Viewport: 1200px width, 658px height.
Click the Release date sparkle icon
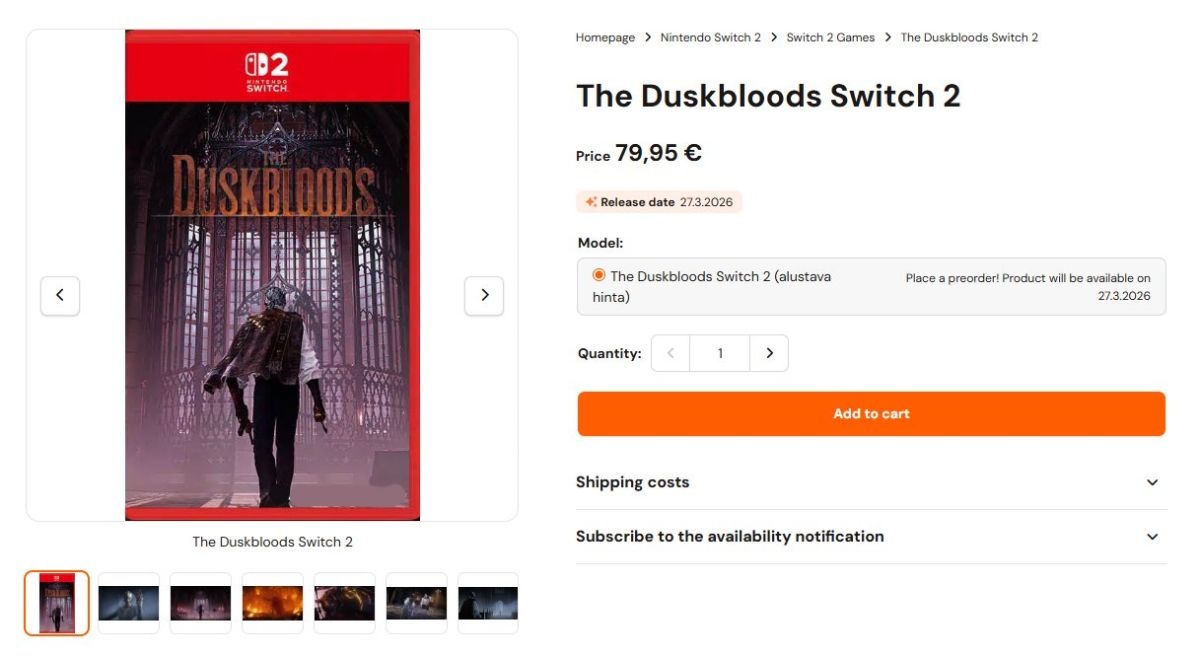click(591, 202)
